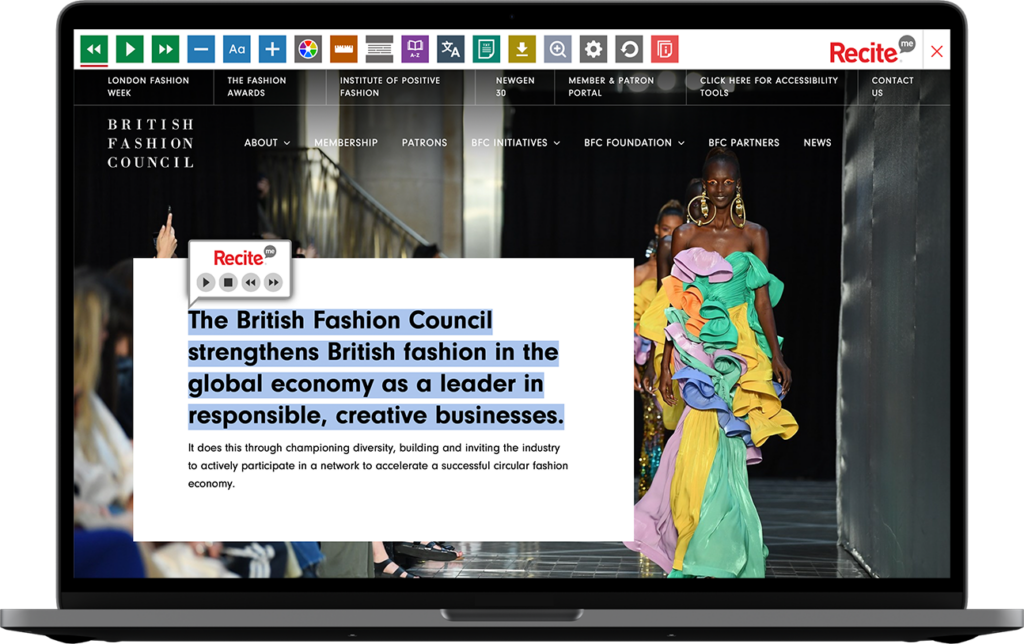Click stop in Recite popup player
Viewport: 1024px width, 644px height.
(228, 282)
